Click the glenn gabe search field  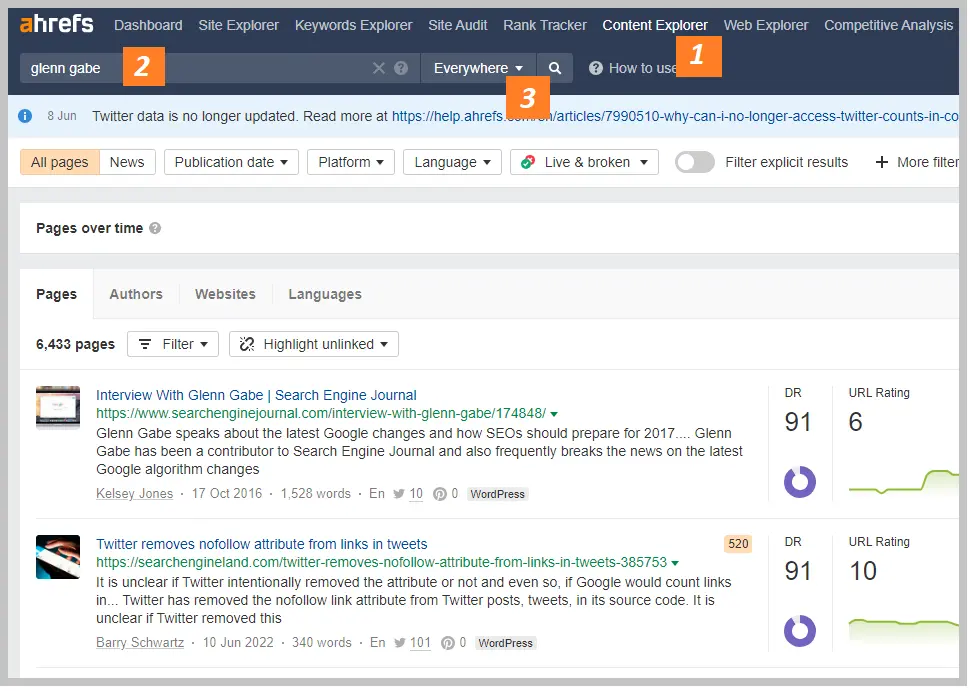coord(220,68)
